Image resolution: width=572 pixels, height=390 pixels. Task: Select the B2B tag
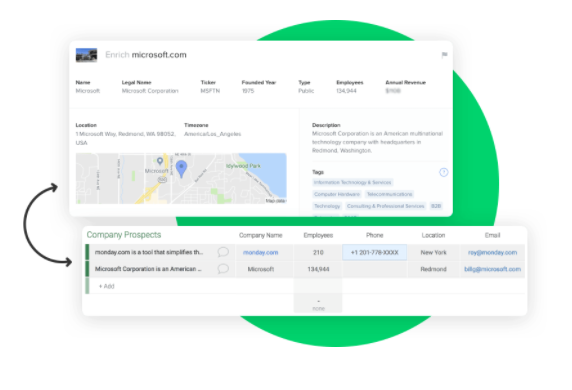[x=436, y=206]
